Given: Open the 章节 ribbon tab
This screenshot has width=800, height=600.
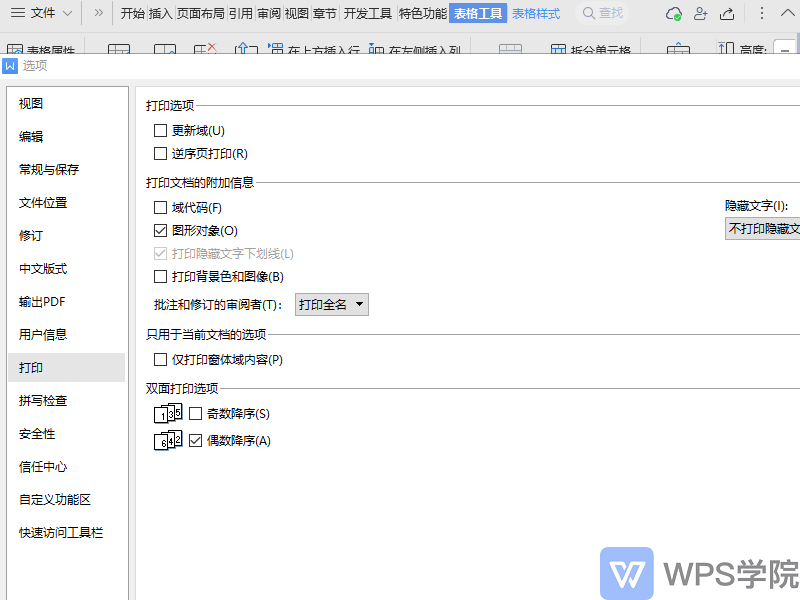Looking at the screenshot, I should pyautogui.click(x=325, y=13).
